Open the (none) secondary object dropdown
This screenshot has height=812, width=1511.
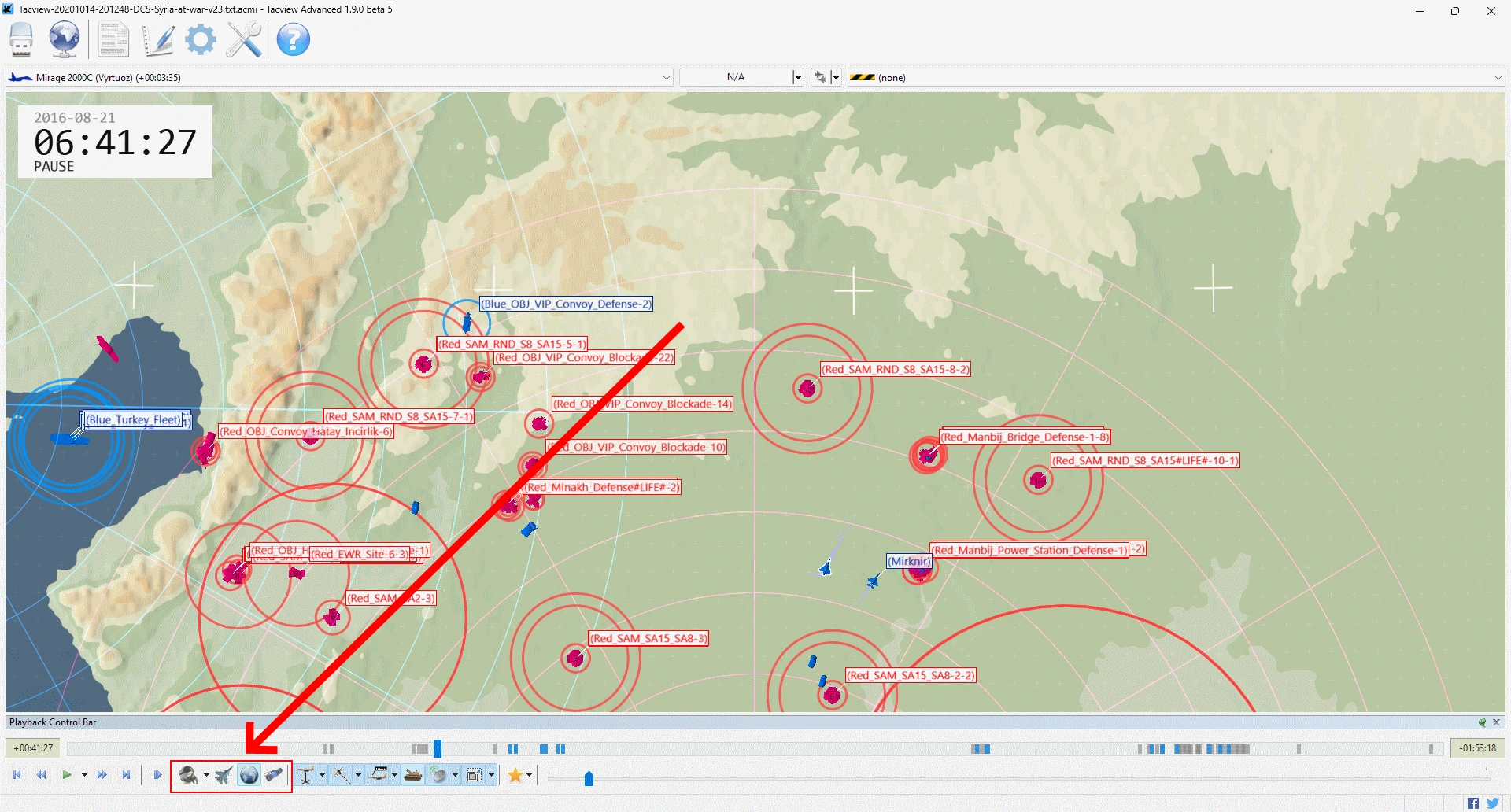[1177, 77]
